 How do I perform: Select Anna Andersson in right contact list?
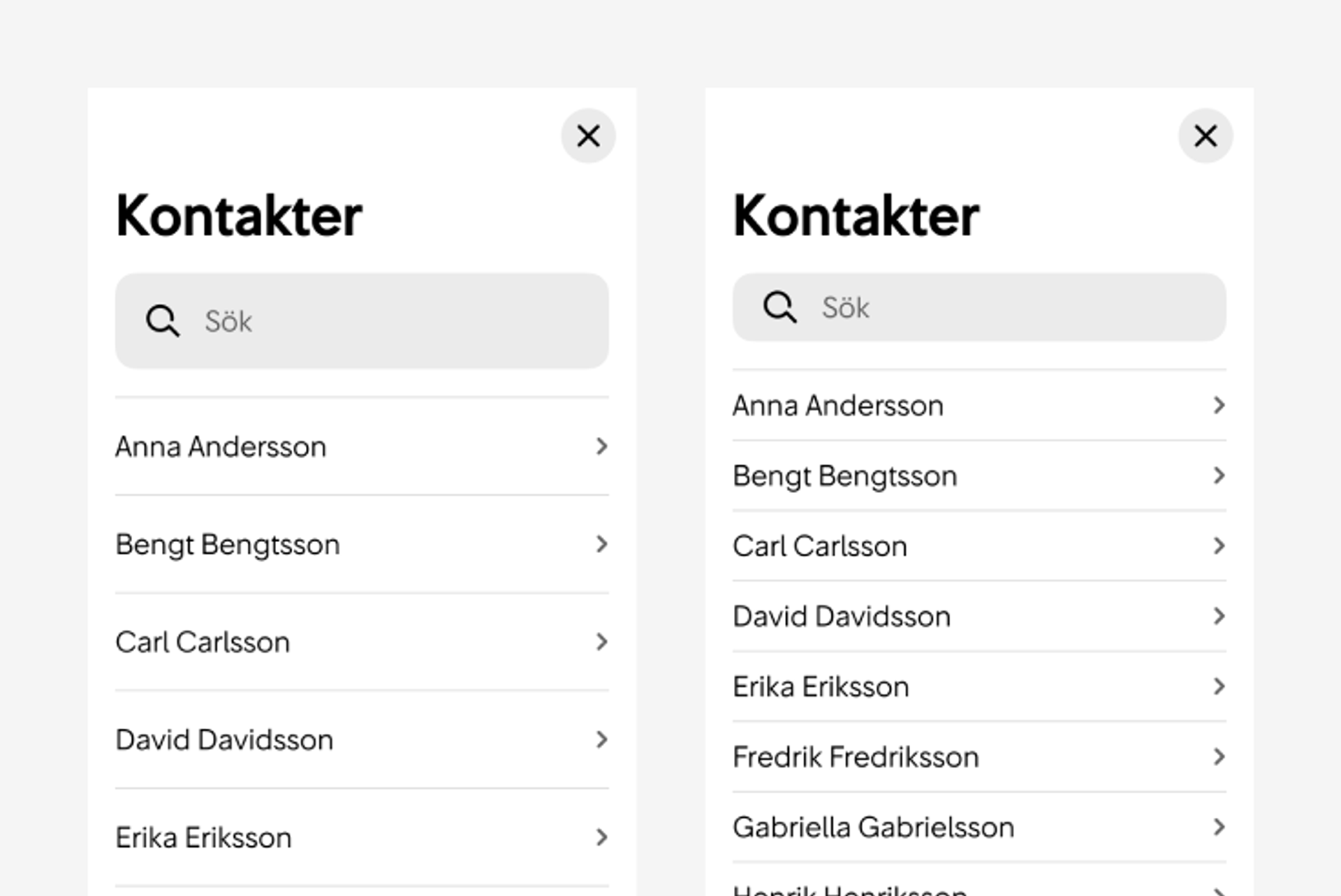[838, 406]
